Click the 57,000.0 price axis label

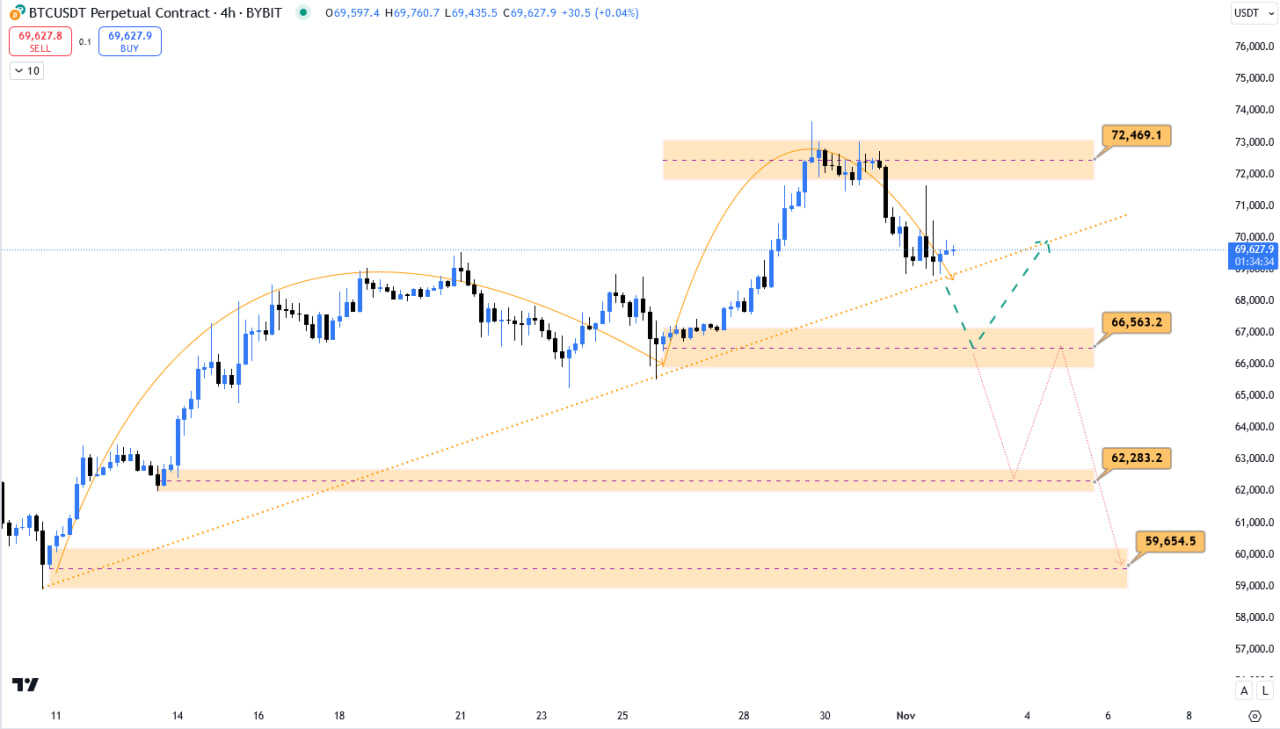pos(1254,649)
